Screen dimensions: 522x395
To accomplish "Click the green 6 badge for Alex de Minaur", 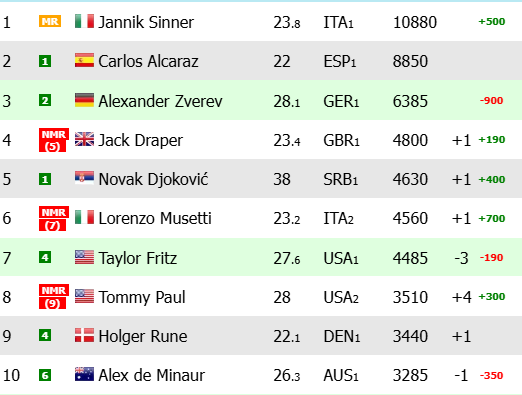I will (x=45, y=375).
